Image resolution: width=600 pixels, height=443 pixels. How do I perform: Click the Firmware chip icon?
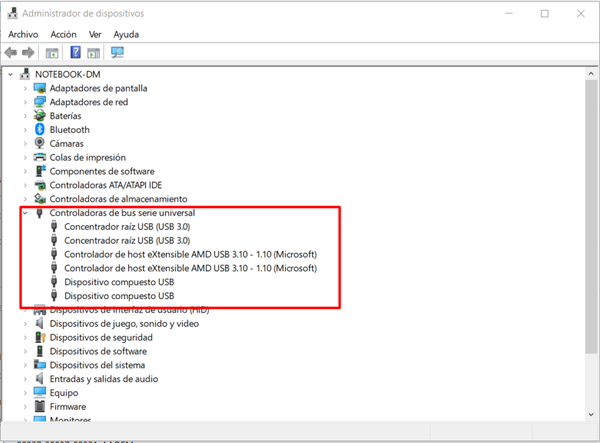(x=40, y=406)
